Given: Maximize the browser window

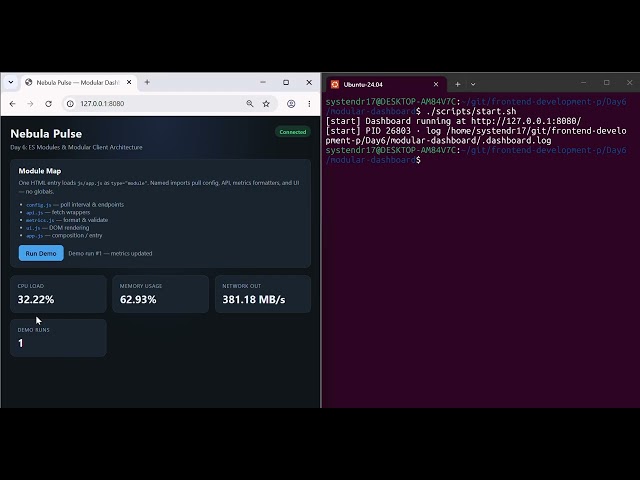Looking at the screenshot, I should [x=286, y=82].
